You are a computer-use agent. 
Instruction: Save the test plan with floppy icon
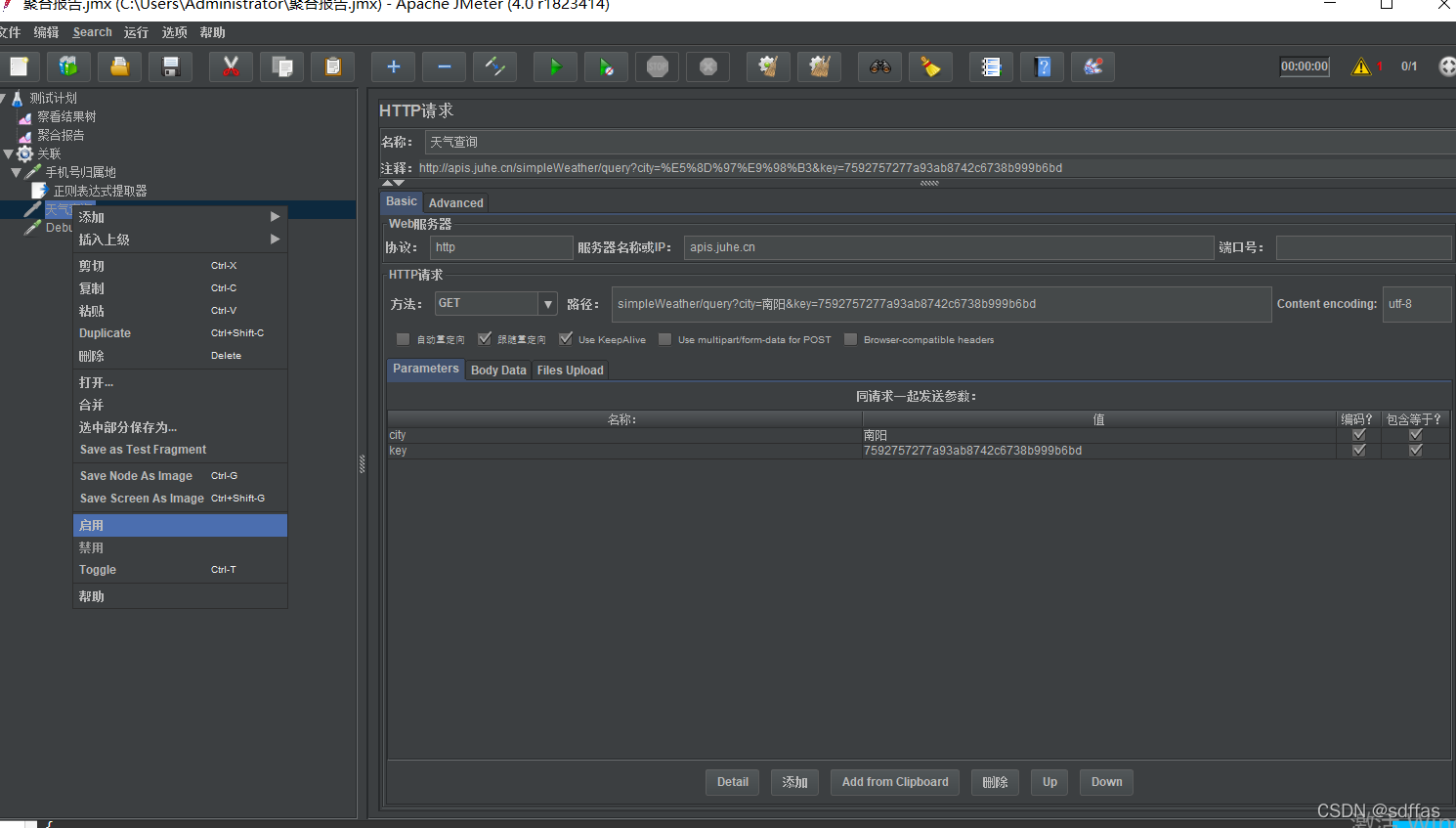[x=170, y=66]
